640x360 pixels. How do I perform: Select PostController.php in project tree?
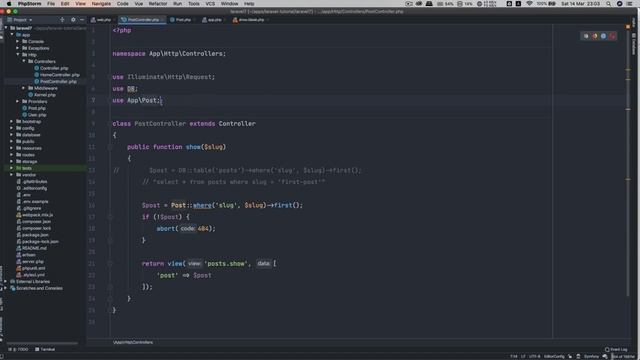(55, 81)
